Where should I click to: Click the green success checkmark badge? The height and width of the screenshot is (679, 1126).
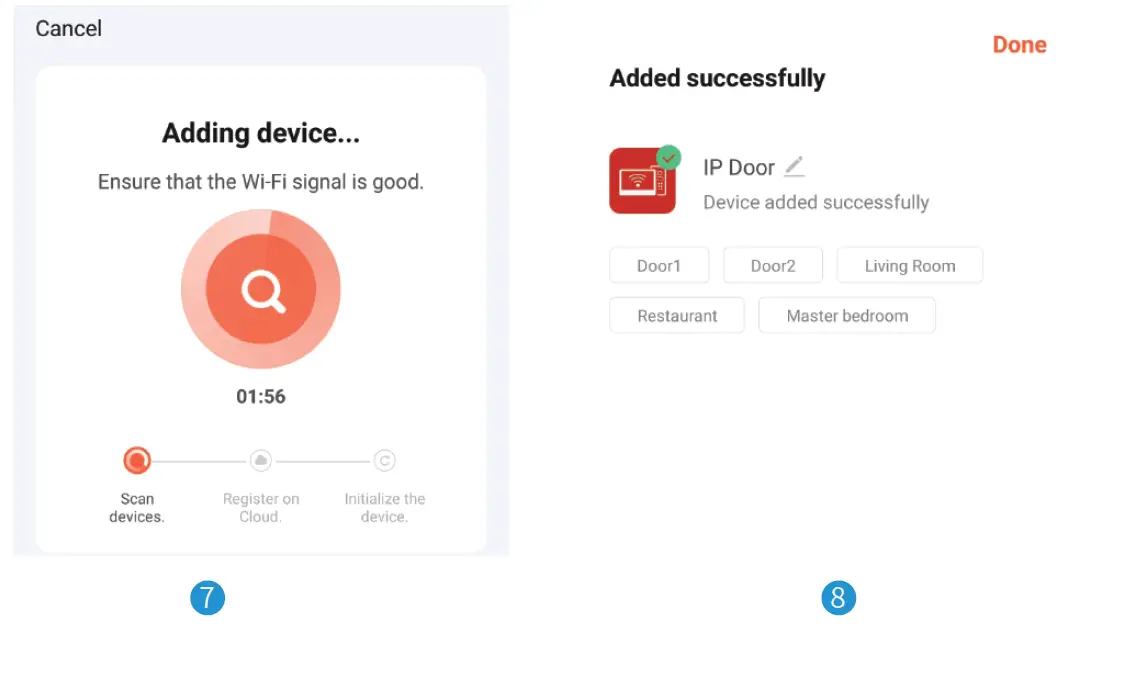(x=668, y=158)
